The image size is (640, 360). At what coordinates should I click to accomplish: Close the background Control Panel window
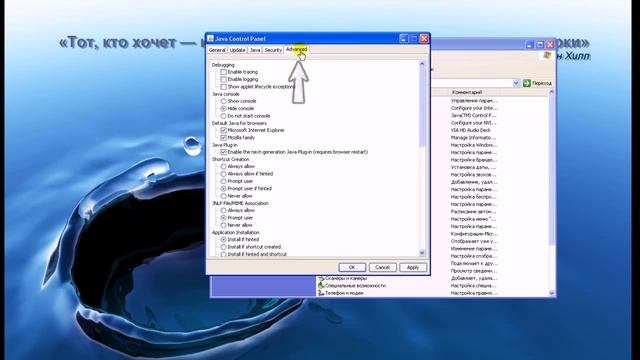click(550, 44)
